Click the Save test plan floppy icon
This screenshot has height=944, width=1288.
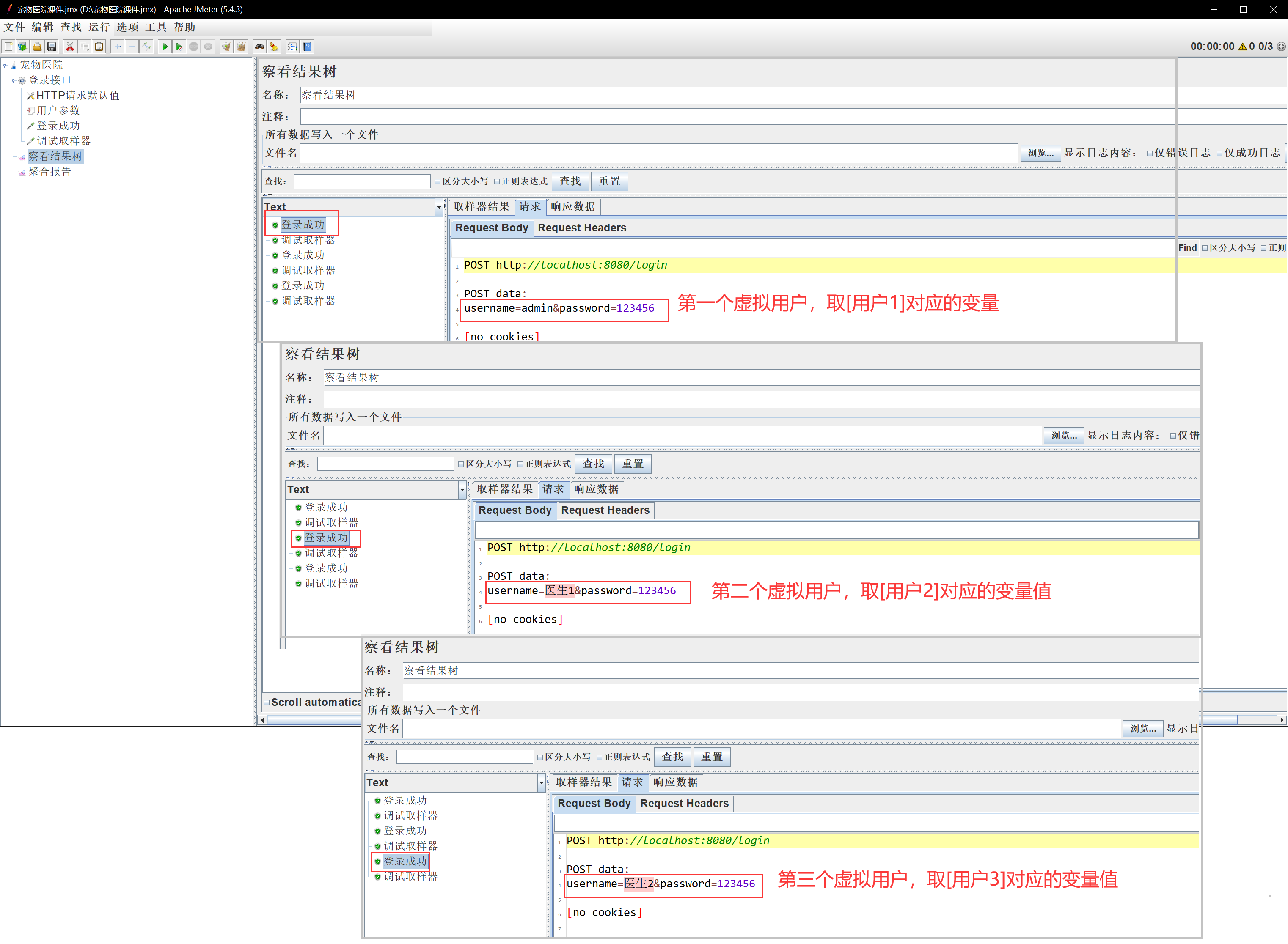coord(52,47)
